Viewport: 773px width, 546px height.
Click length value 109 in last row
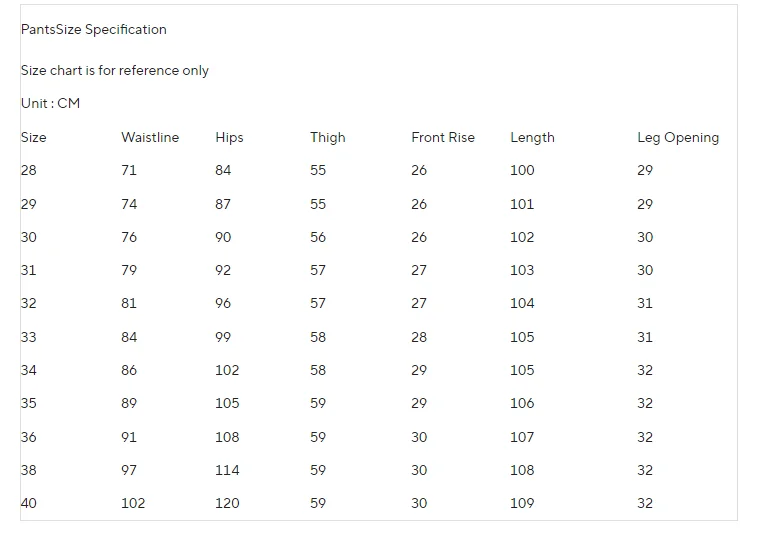coord(522,503)
